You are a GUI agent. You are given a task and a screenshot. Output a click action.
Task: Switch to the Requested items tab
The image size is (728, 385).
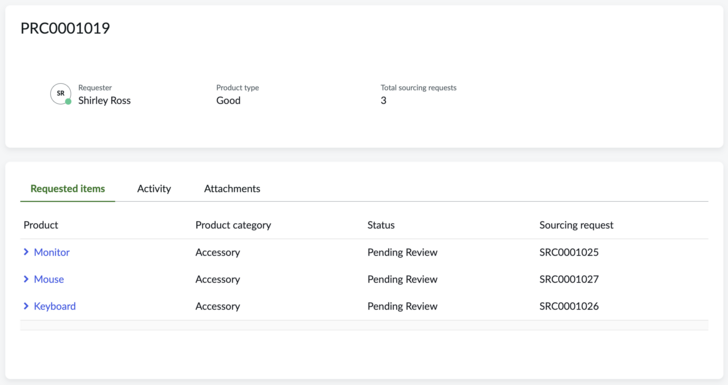[68, 189]
